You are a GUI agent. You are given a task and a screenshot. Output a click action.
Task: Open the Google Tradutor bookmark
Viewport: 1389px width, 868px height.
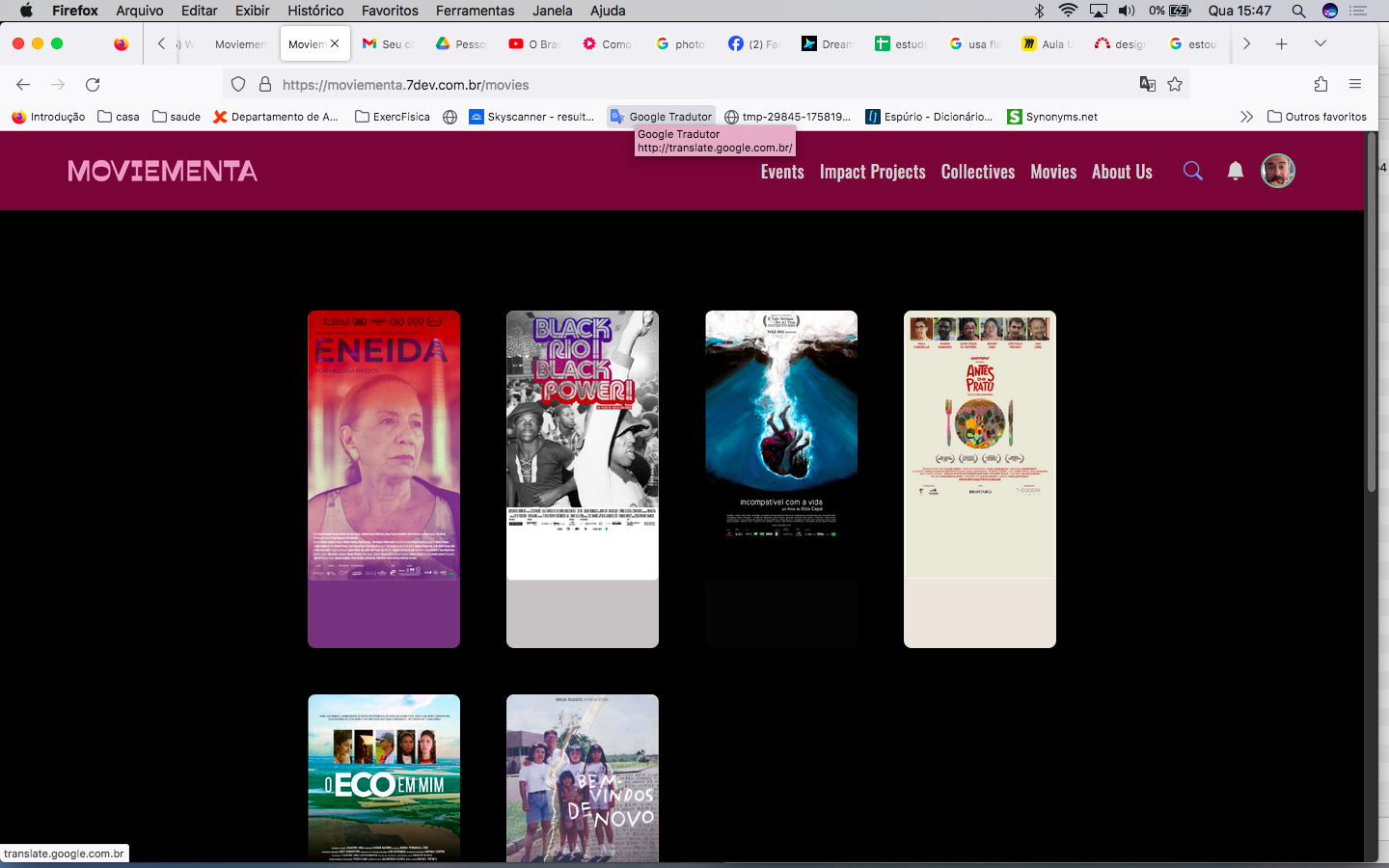(x=662, y=117)
